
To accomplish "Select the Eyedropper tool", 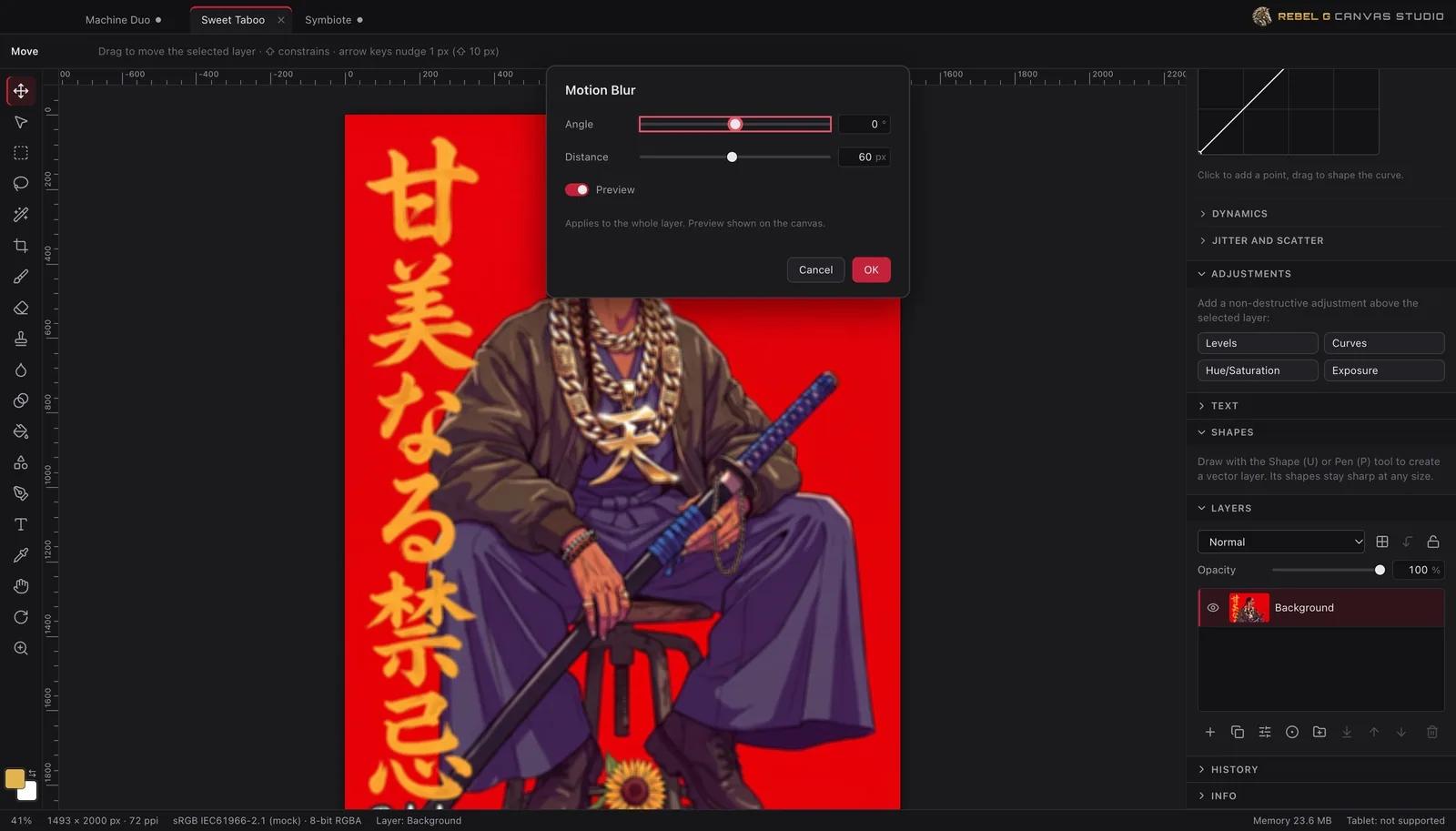I will pos(21,555).
